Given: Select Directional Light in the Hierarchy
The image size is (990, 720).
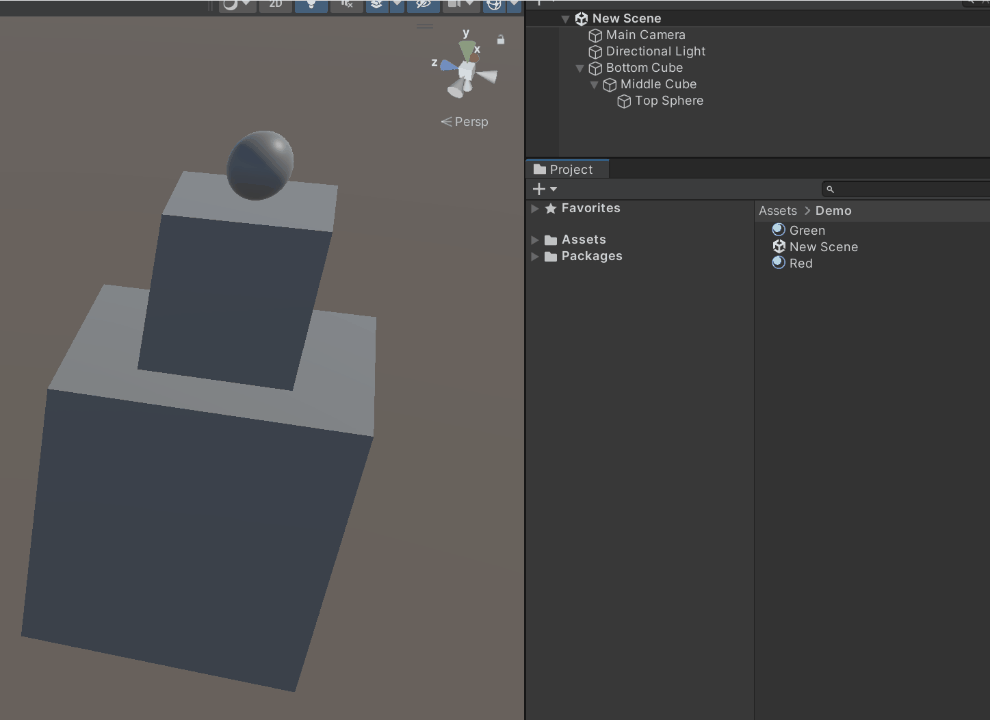Looking at the screenshot, I should pyautogui.click(x=655, y=51).
